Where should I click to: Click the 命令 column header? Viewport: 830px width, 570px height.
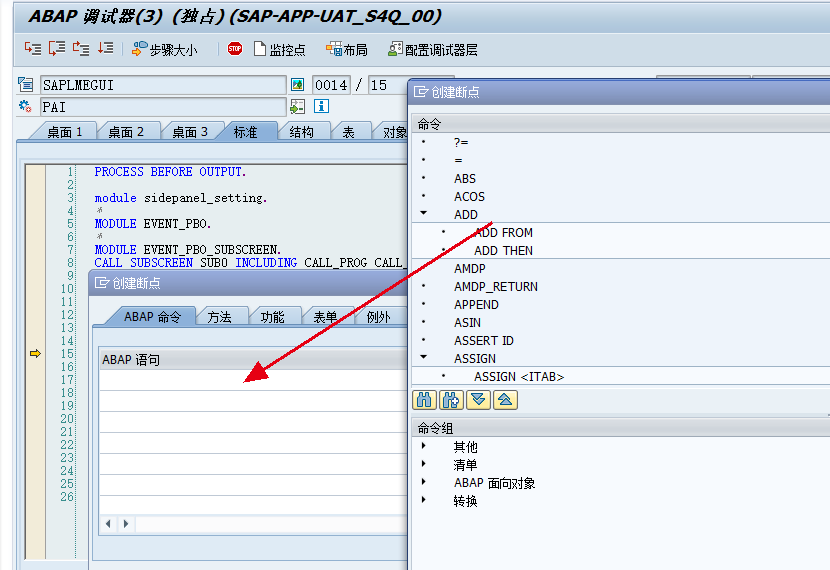pos(621,124)
